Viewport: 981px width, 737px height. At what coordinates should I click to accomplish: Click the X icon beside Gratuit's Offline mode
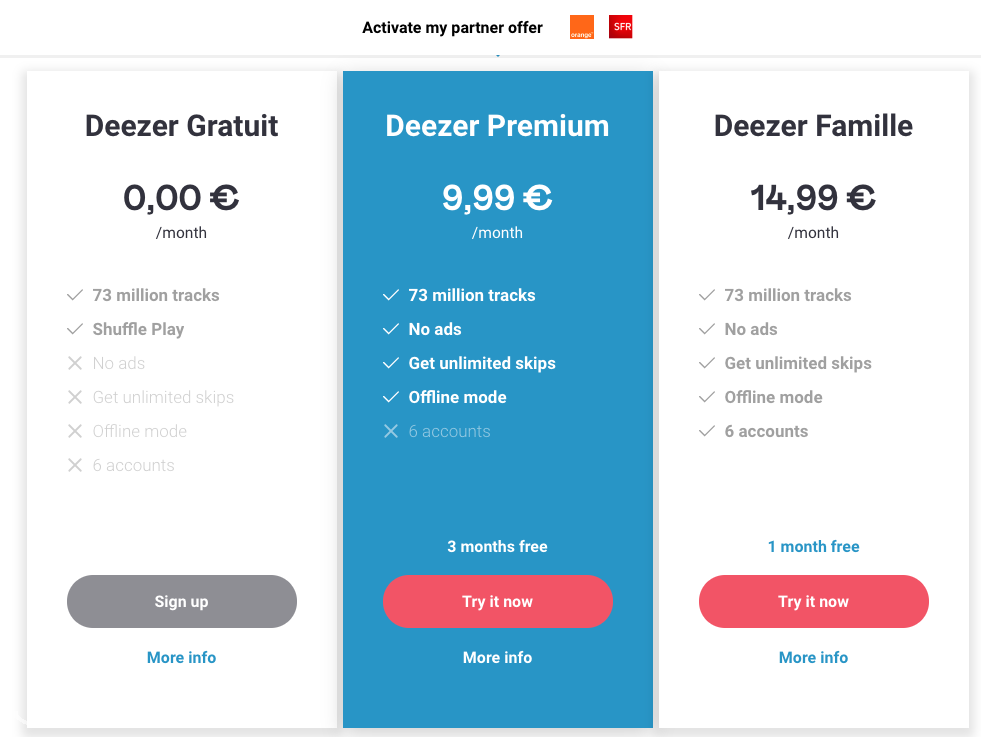[75, 431]
